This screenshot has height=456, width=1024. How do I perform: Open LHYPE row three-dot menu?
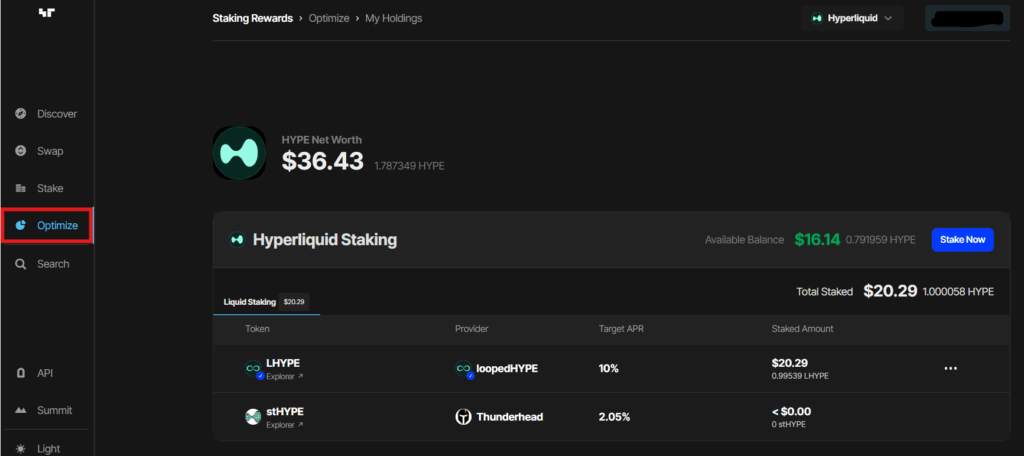(x=950, y=368)
